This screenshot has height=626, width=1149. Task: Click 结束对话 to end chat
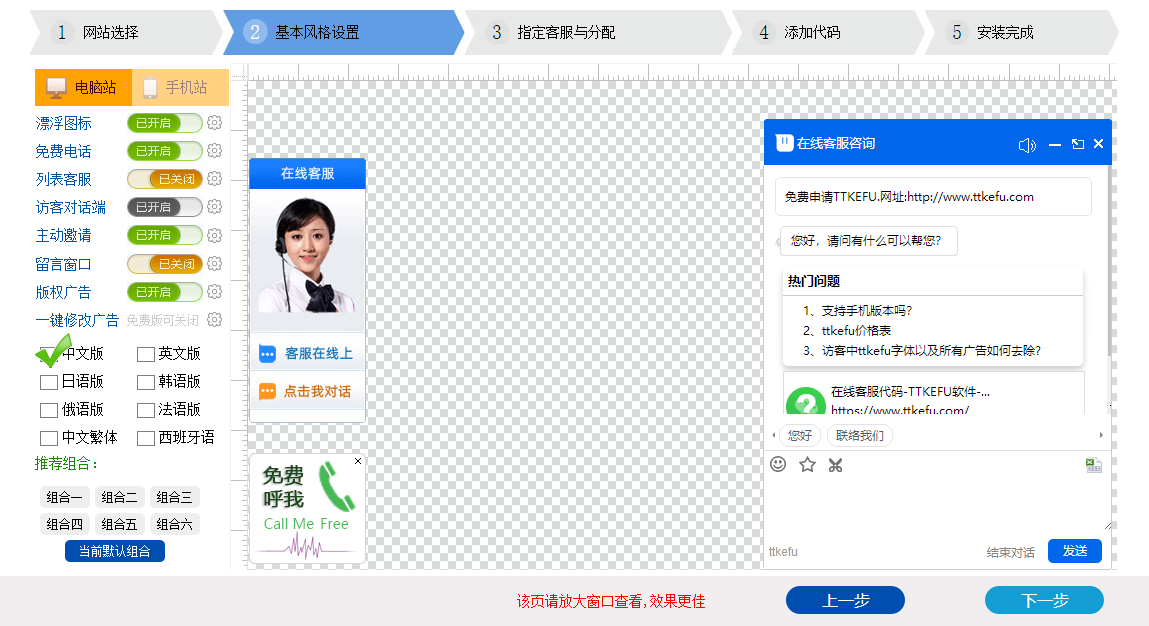(1011, 552)
